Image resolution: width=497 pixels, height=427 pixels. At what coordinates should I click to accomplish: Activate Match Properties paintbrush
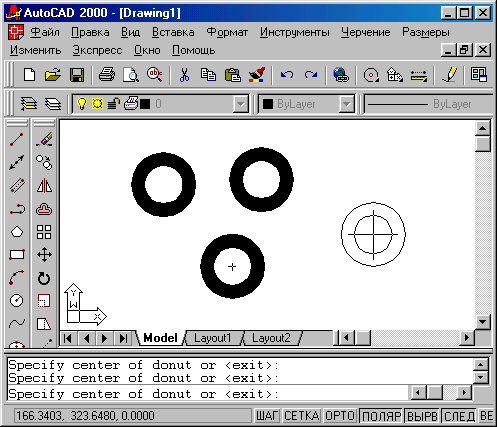point(257,75)
